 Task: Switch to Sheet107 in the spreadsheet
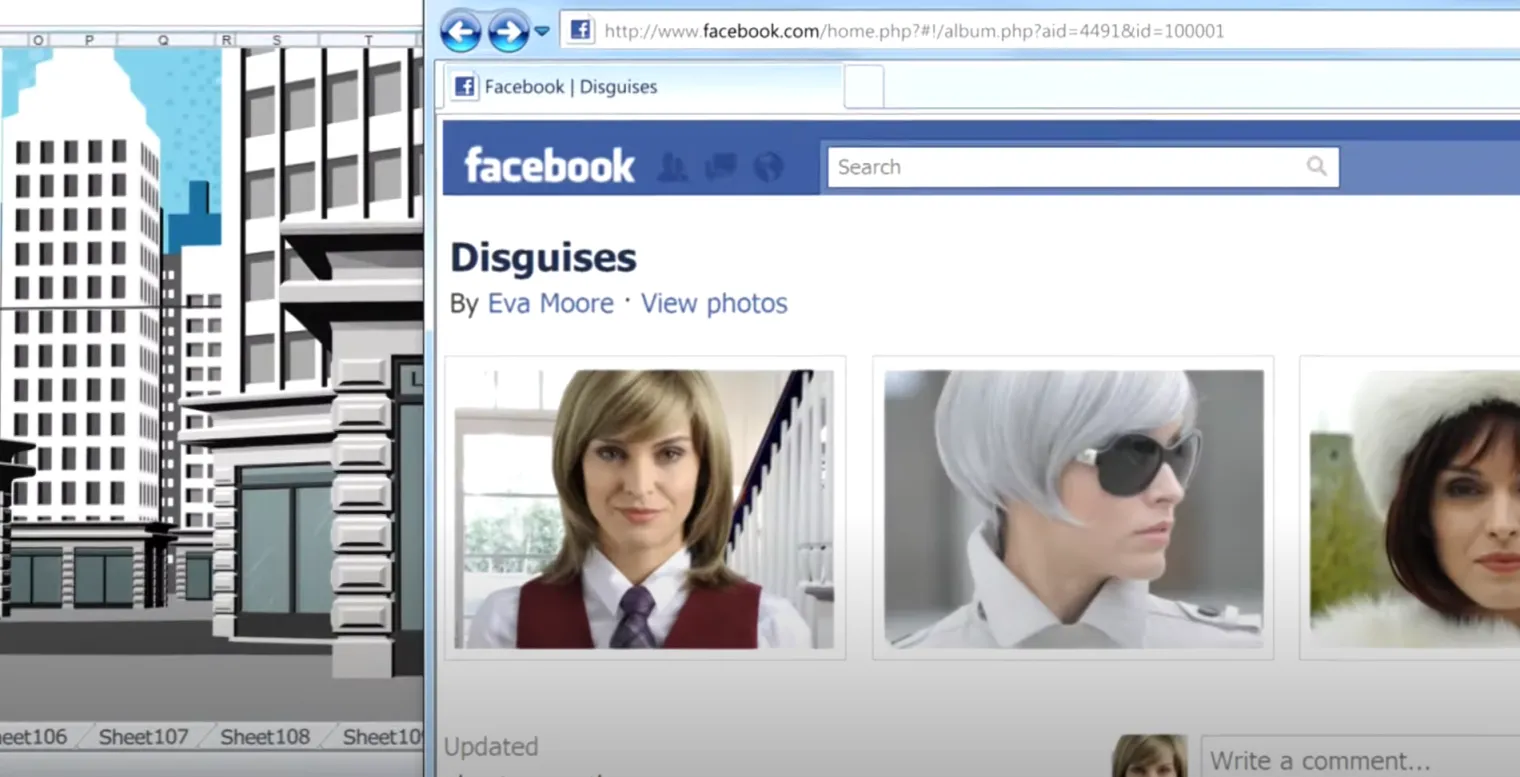pos(143,737)
